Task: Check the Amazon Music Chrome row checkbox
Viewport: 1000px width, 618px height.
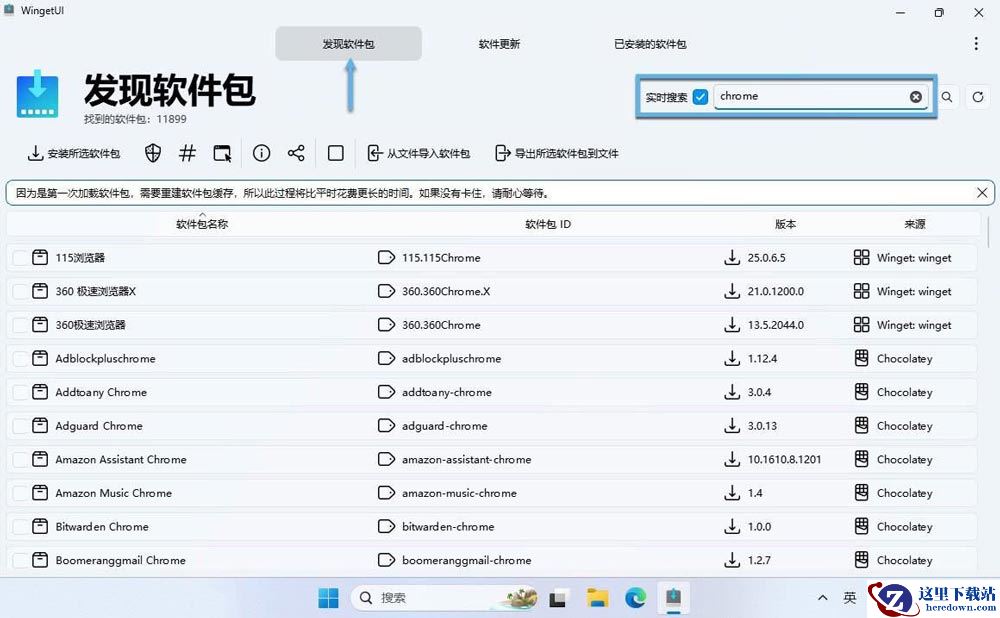Action: point(20,493)
